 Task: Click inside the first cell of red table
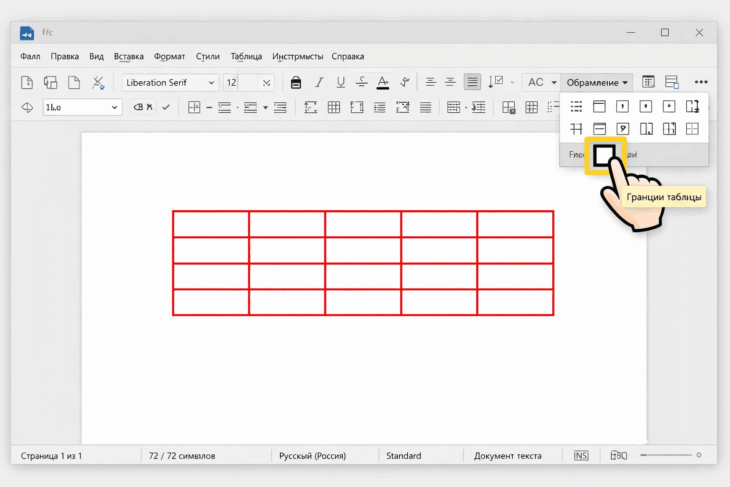click(x=211, y=224)
